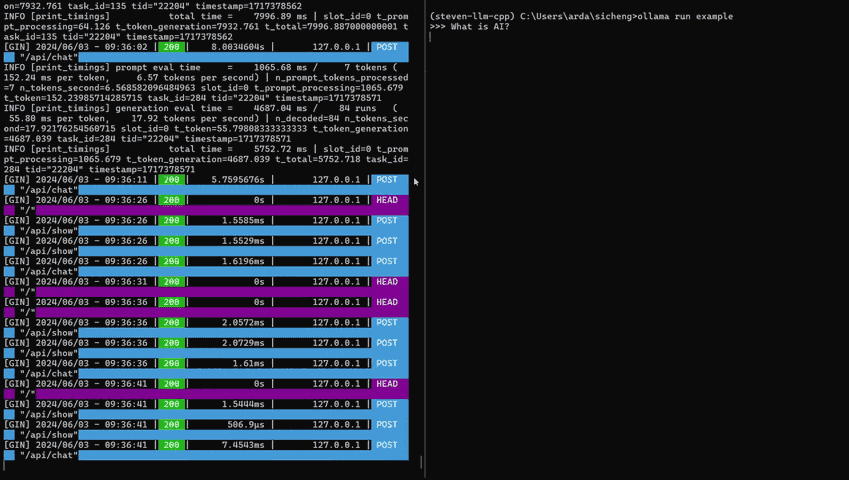
Task: Click the HEAD label in the 09:36:31 row
Action: point(387,282)
